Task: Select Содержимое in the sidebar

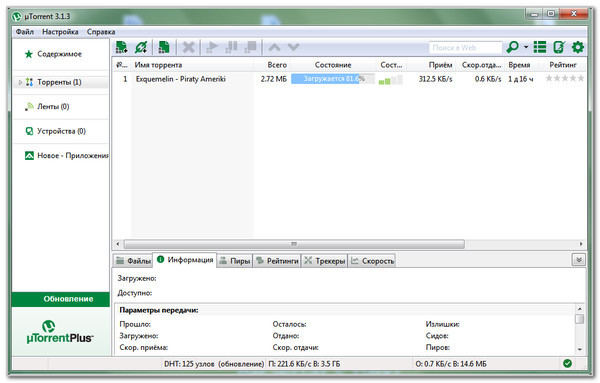Action: point(60,54)
